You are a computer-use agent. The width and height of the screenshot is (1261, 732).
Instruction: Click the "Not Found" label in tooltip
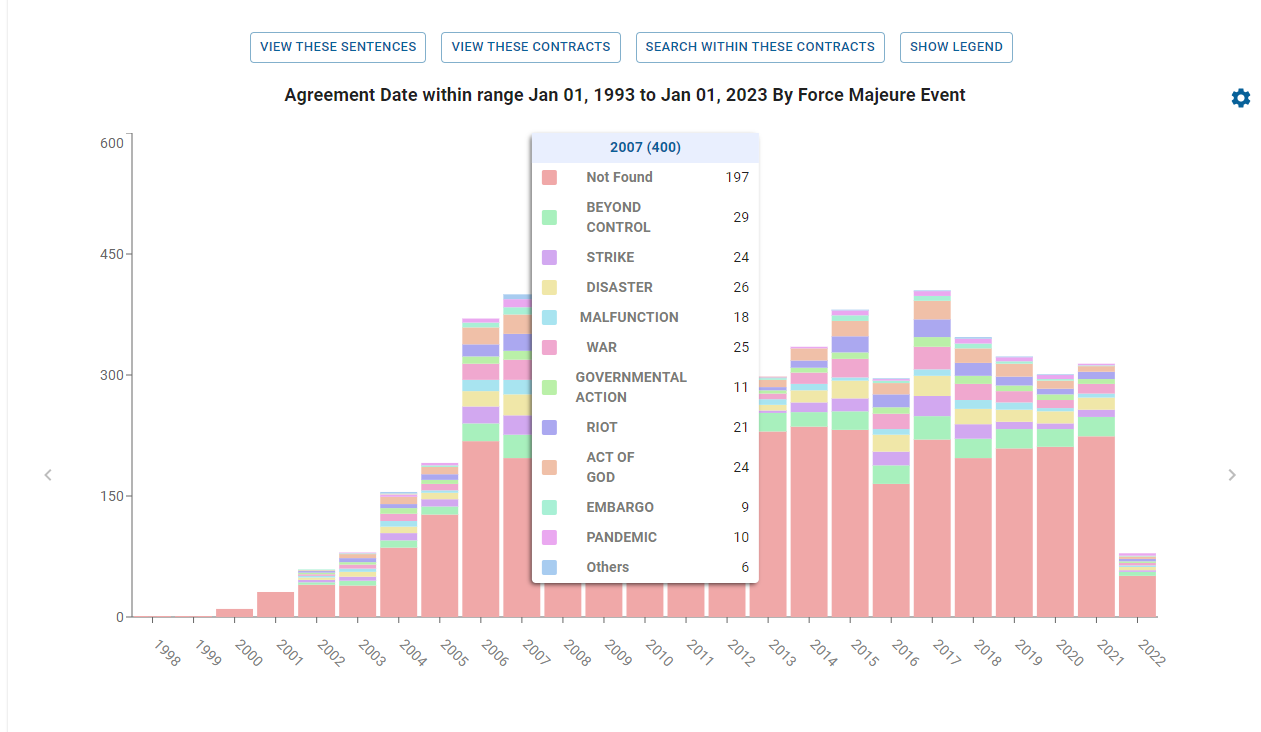(x=619, y=177)
